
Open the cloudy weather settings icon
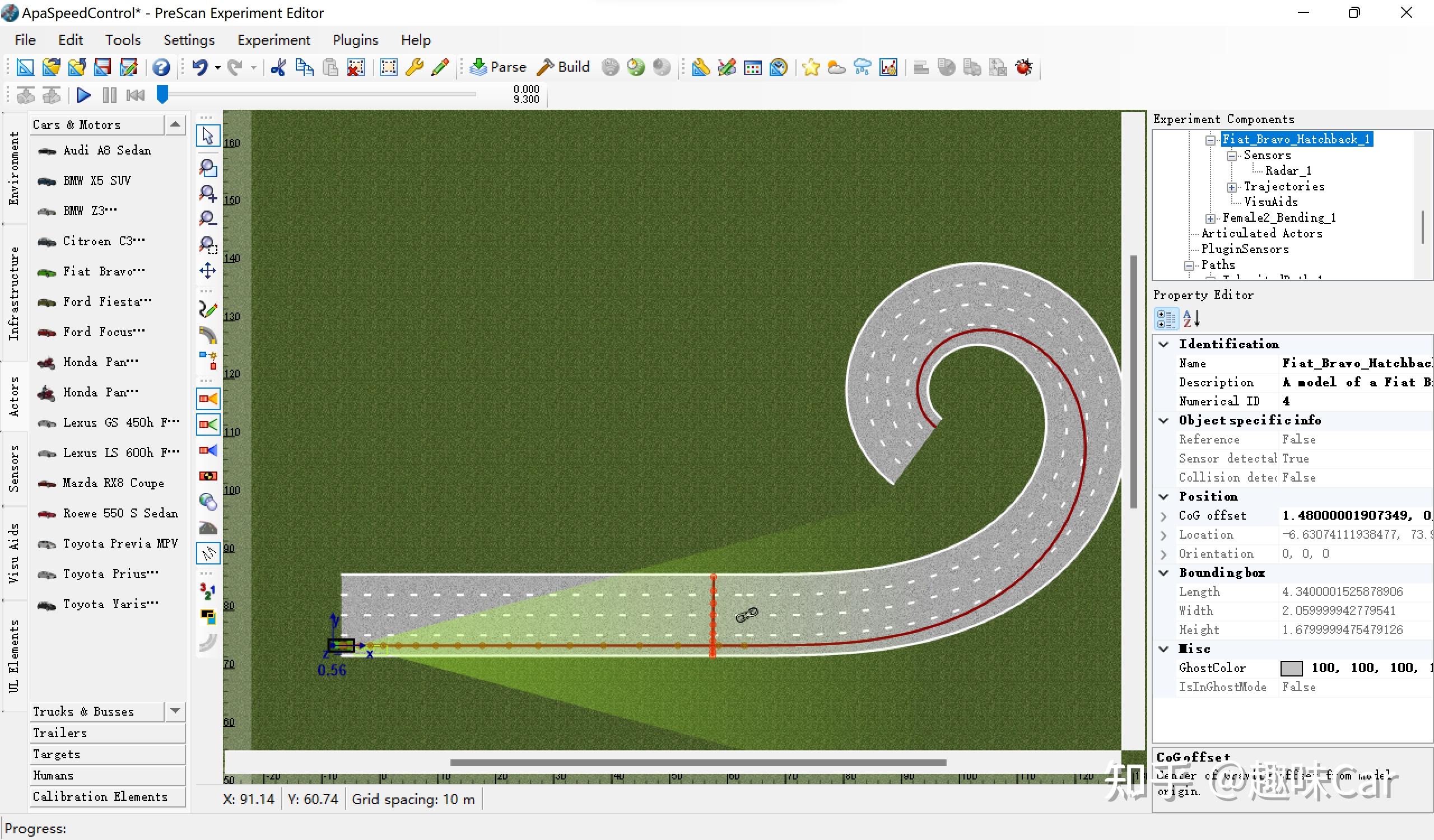[x=836, y=68]
